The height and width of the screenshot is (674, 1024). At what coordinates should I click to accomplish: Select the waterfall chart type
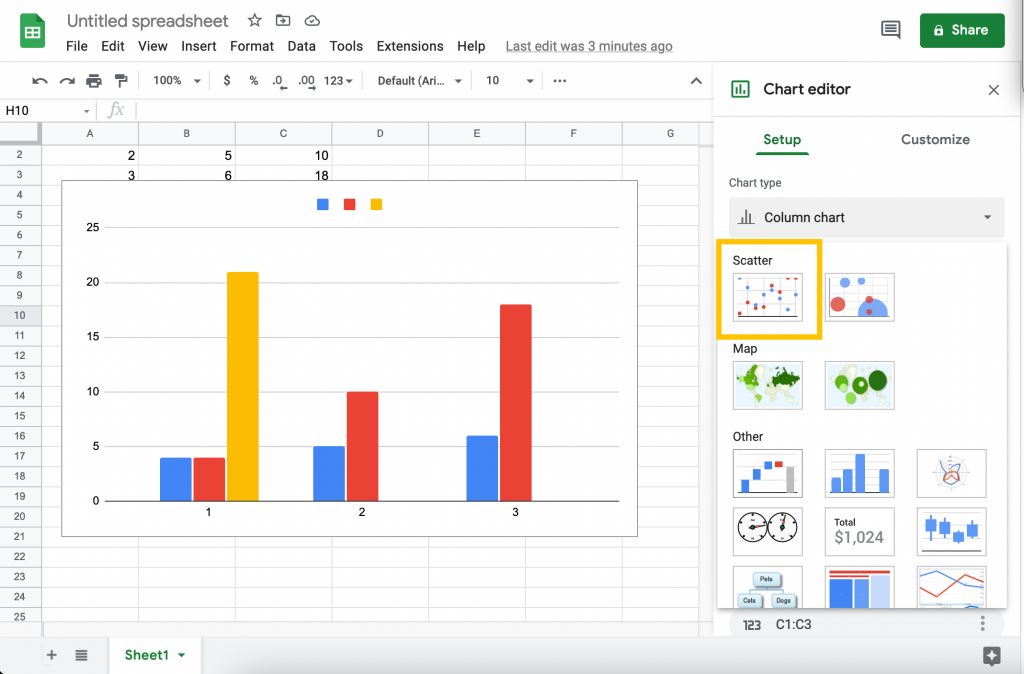767,473
